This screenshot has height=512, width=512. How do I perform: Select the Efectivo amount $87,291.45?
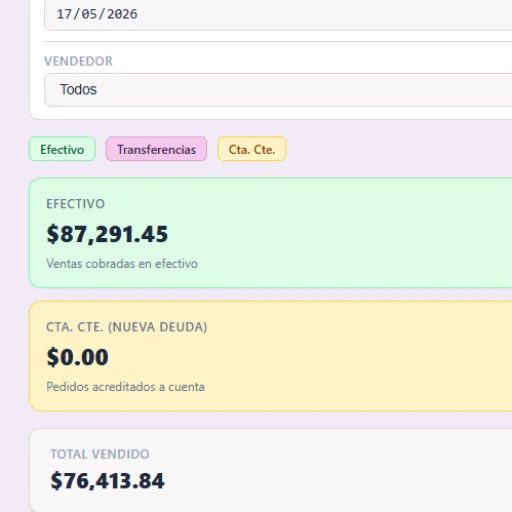coord(107,234)
